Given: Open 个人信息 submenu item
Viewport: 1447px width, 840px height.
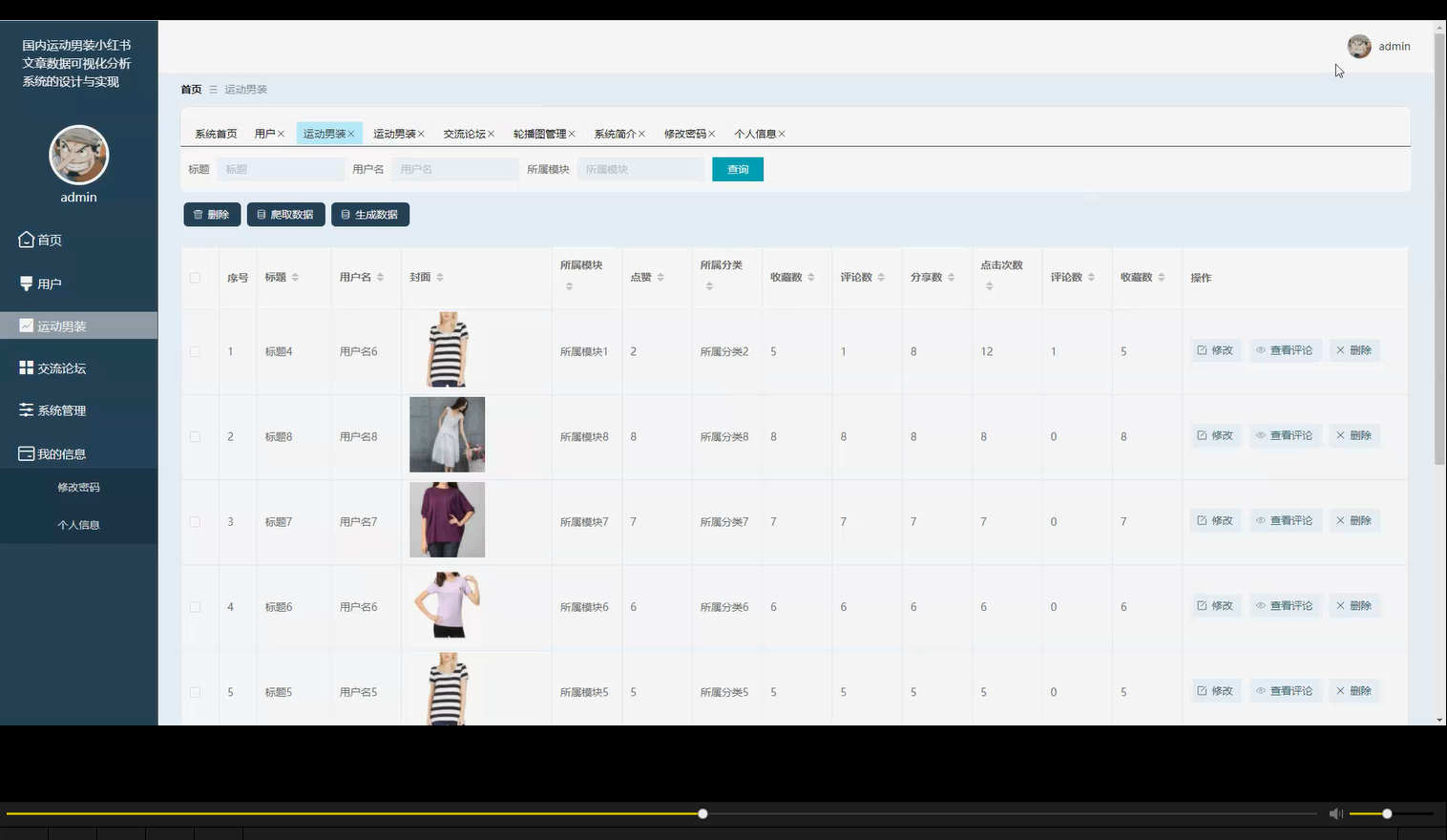Looking at the screenshot, I should [x=78, y=524].
